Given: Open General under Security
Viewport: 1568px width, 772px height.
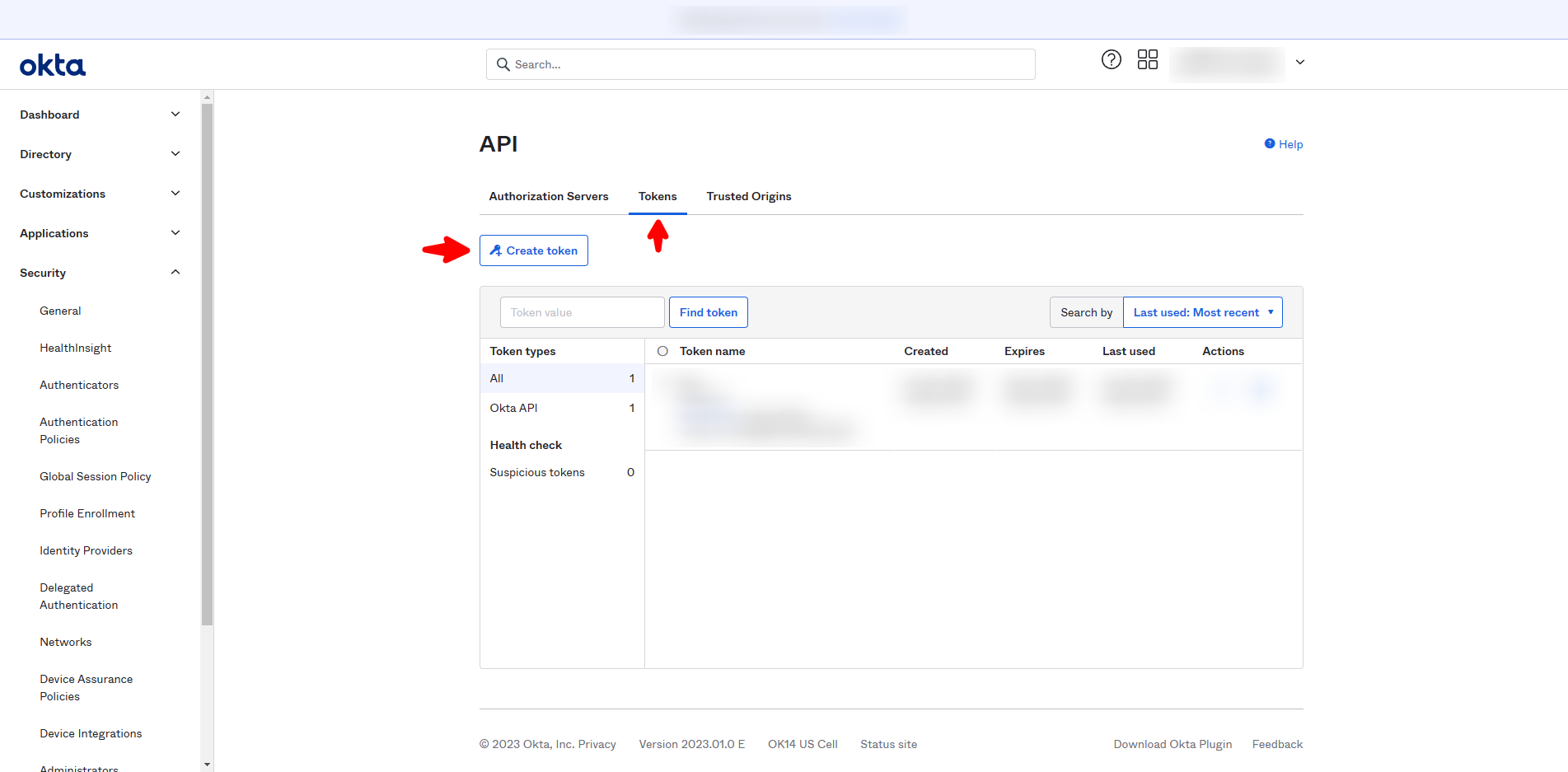Looking at the screenshot, I should pos(60,311).
